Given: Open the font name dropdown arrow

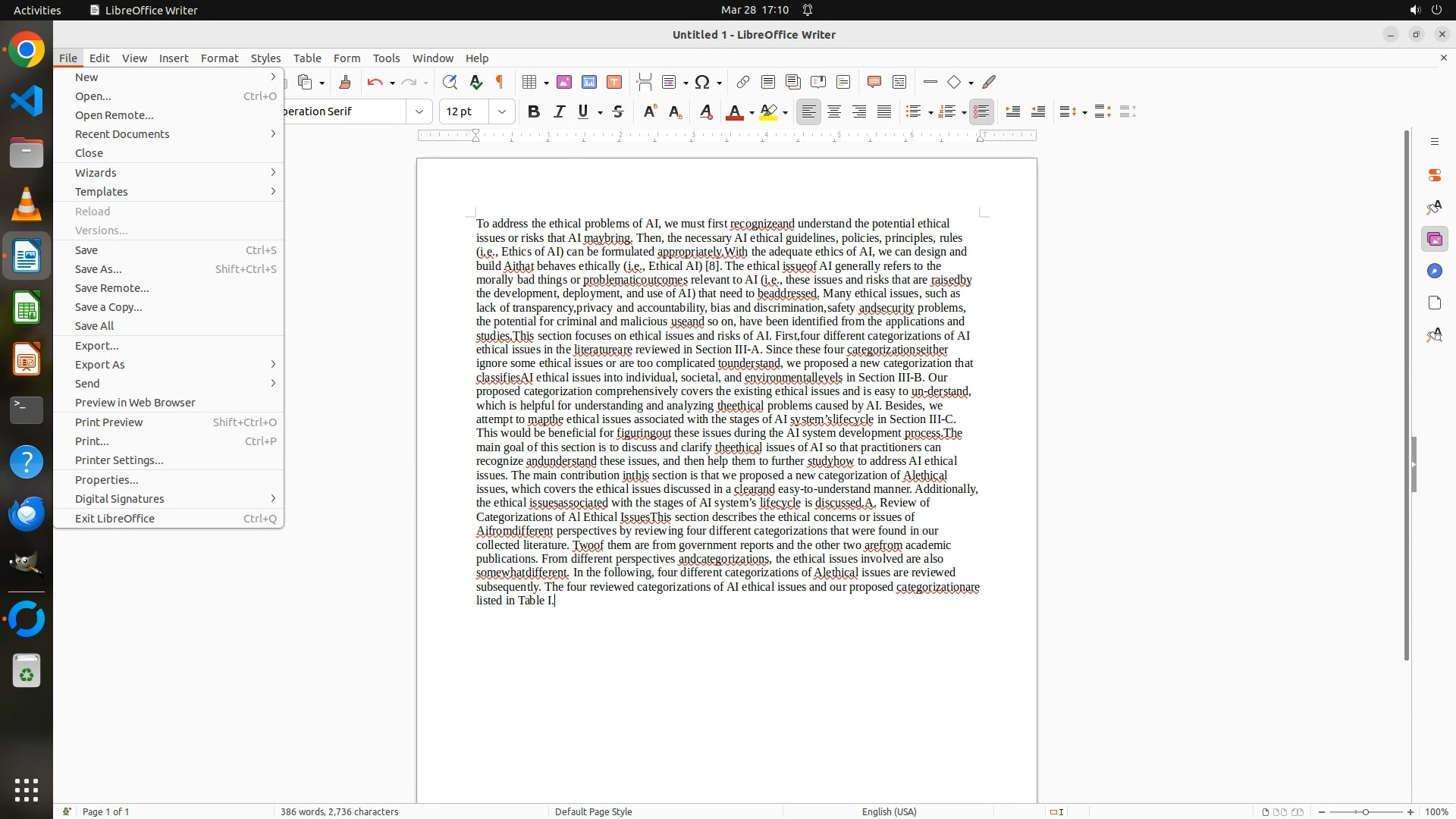Looking at the screenshot, I should click(x=419, y=112).
